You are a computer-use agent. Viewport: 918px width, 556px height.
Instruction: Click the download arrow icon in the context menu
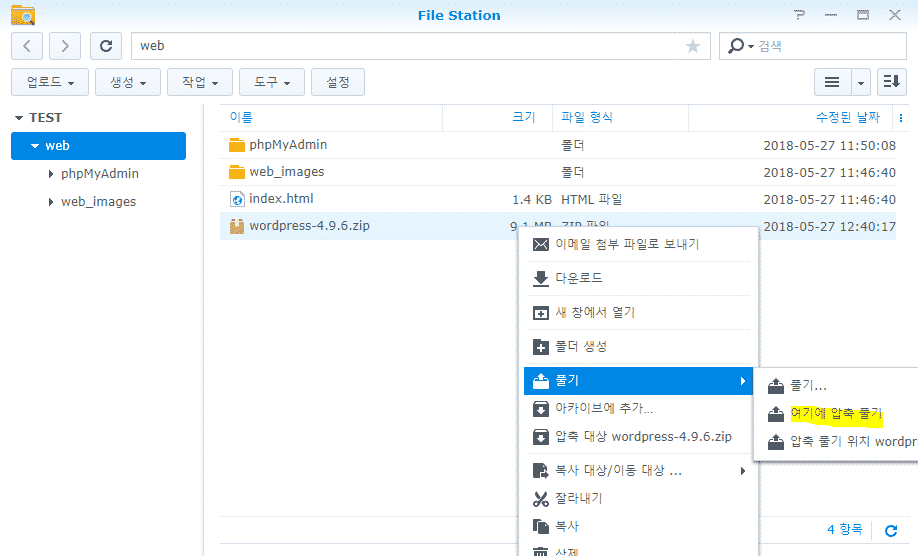click(x=540, y=279)
